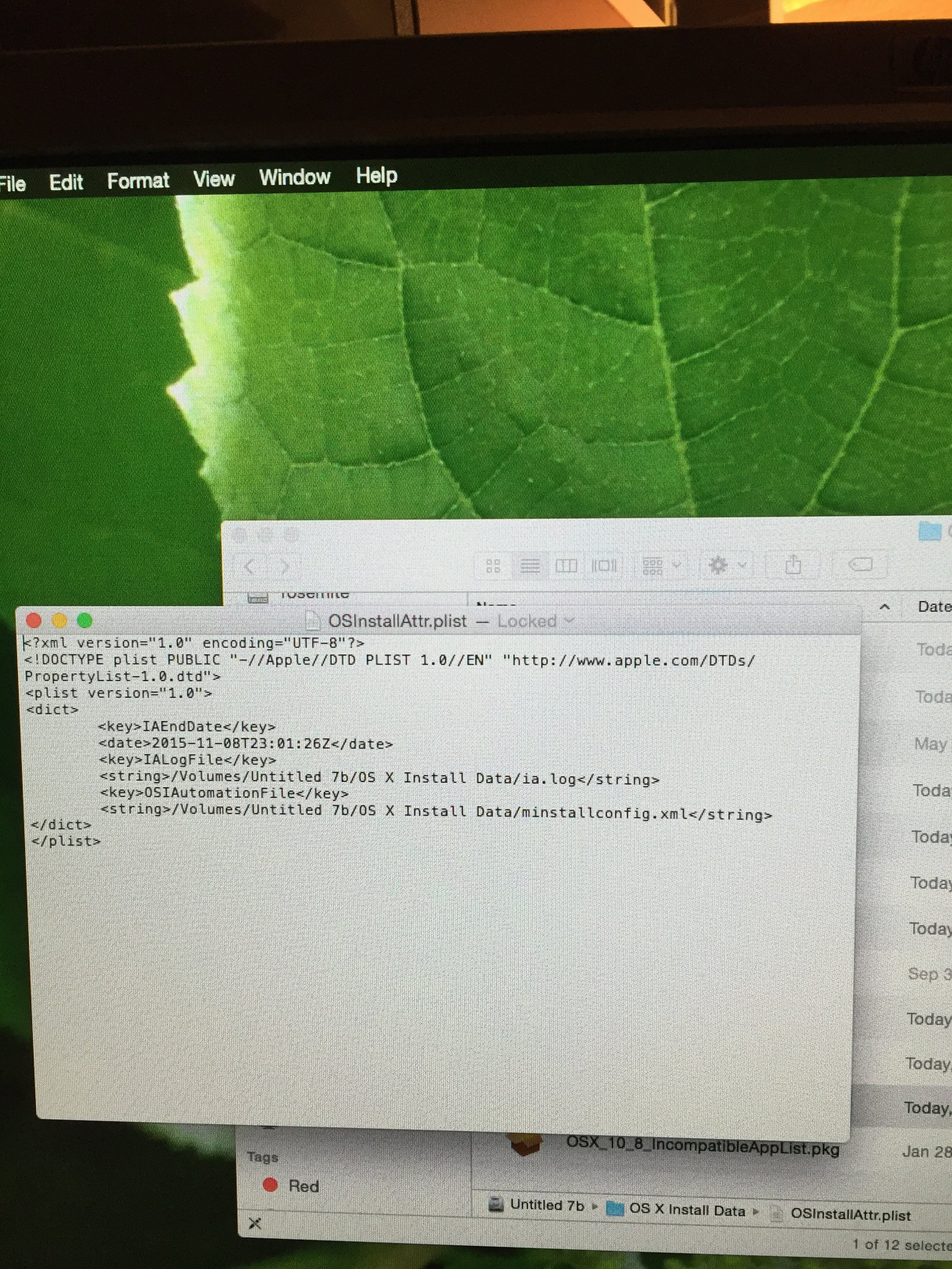Screen dimensions: 952x1269
Task: Switch Finder to list view
Action: click(530, 566)
